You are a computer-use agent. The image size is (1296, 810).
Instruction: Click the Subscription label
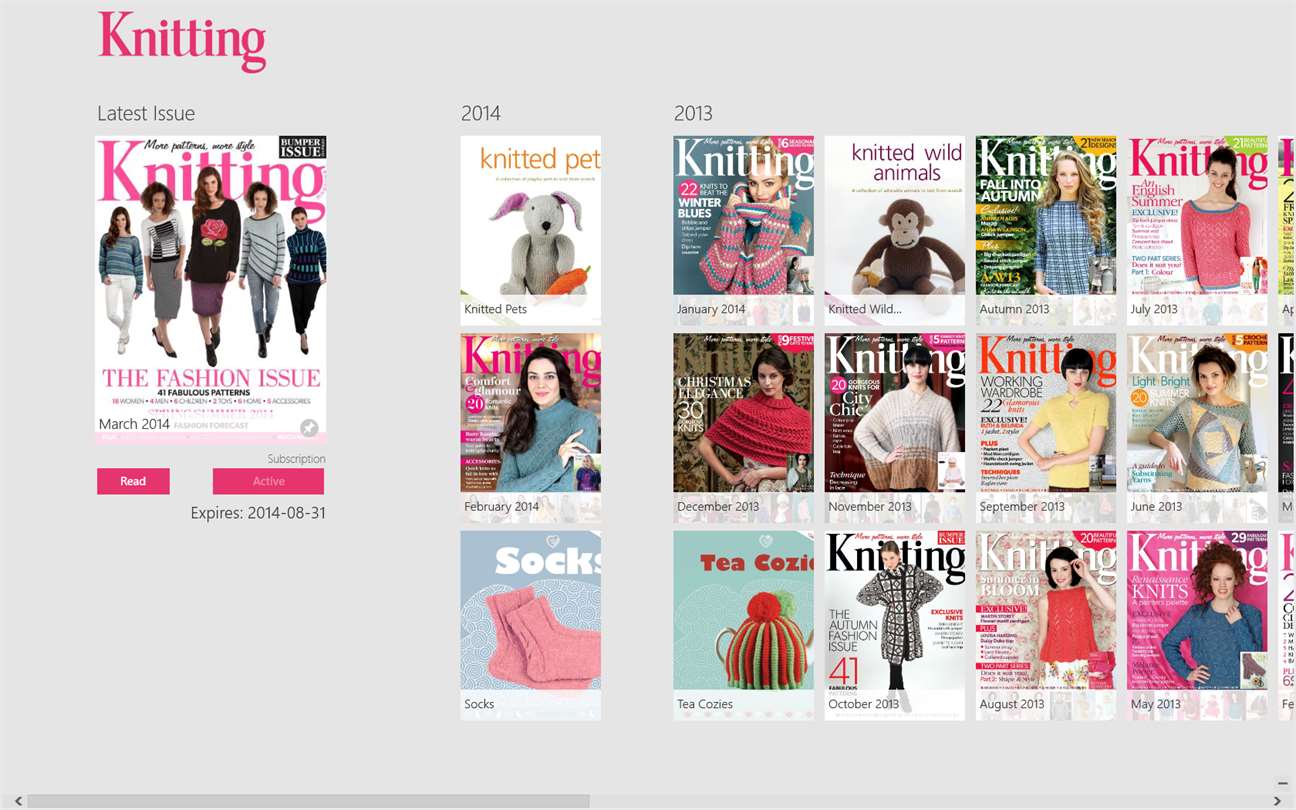pos(296,459)
